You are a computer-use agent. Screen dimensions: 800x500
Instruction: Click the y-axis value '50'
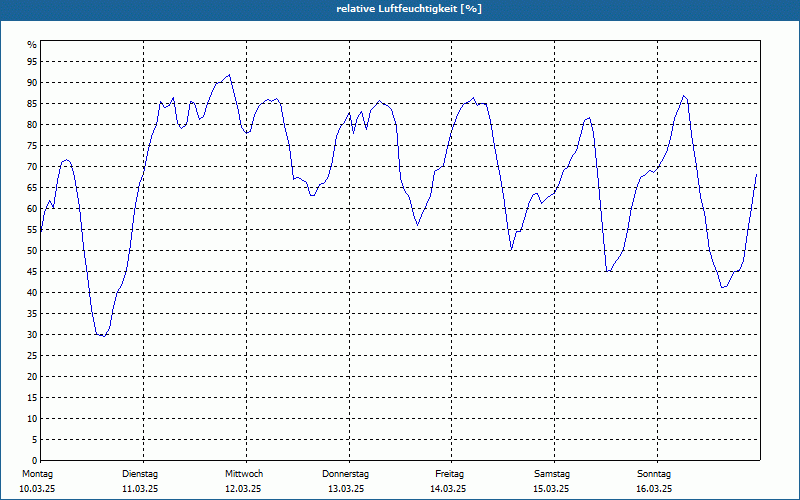point(32,251)
